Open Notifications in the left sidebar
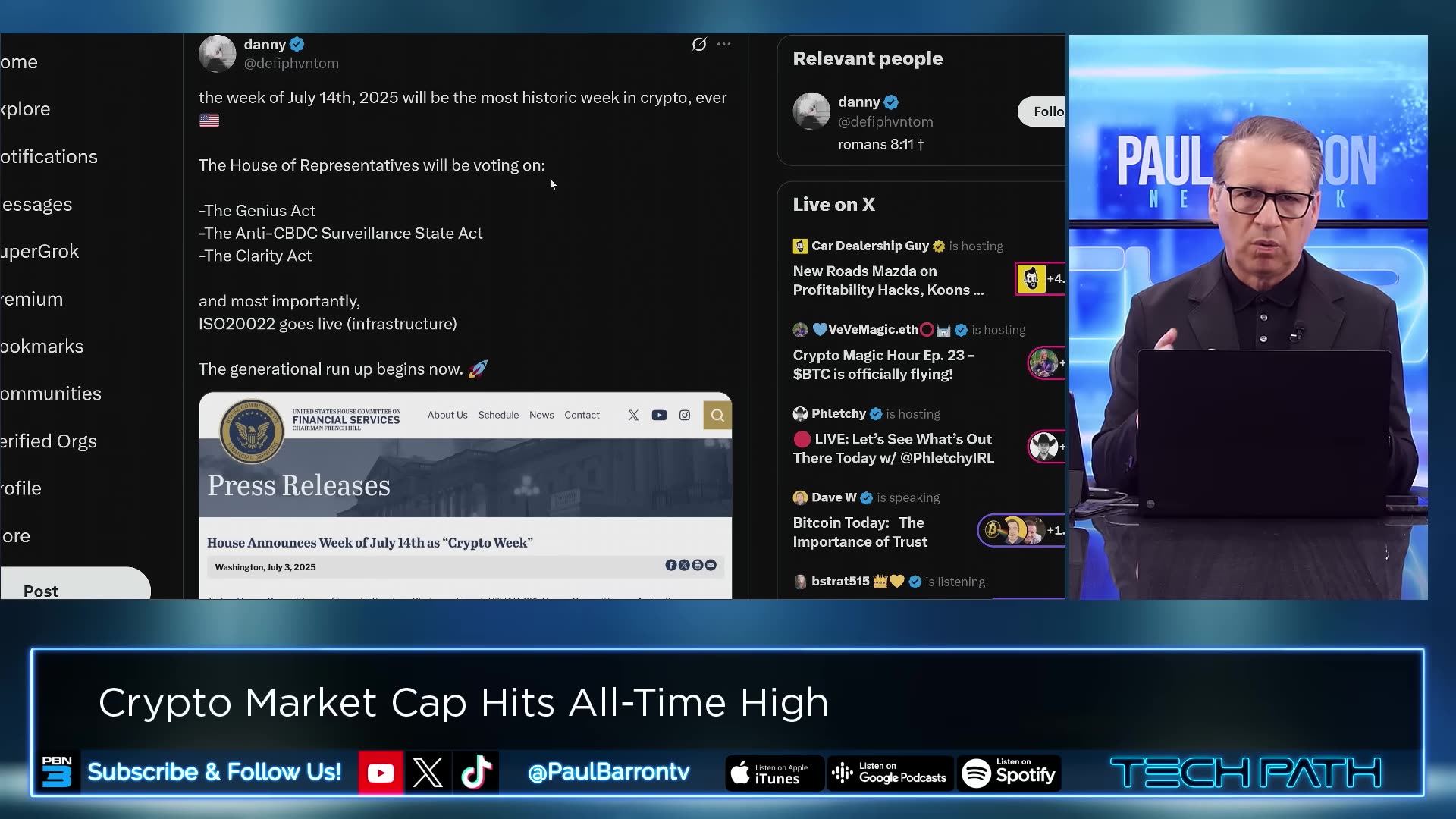The height and width of the screenshot is (819, 1456). pyautogui.click(x=49, y=157)
